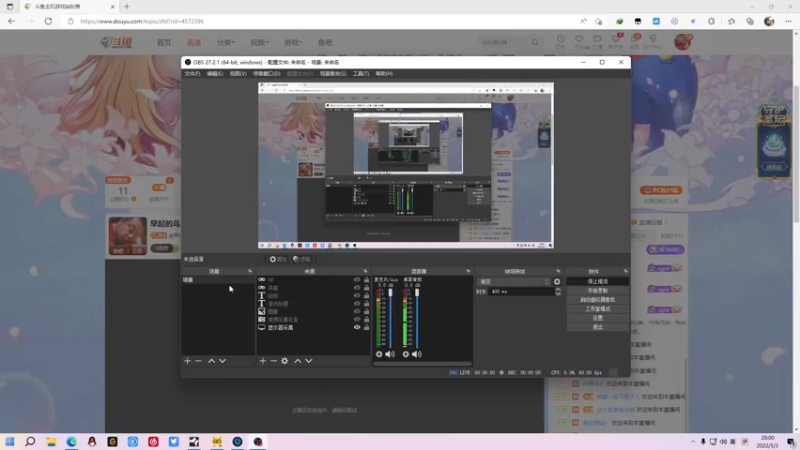800x450 pixels.
Task: Add a new scene with the plus icon in Scenes panel
Action: click(187, 361)
